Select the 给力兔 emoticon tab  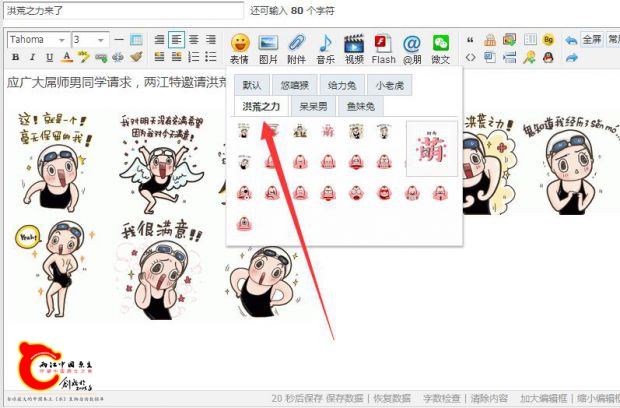pyautogui.click(x=342, y=85)
